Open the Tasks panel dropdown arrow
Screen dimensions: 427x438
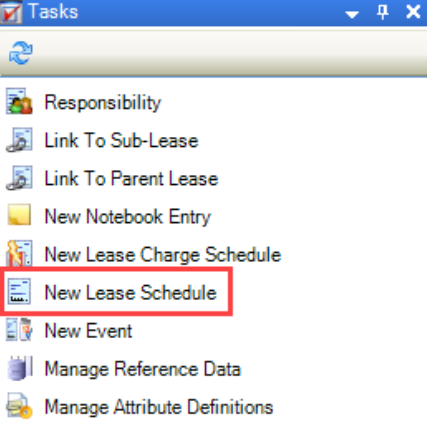pos(352,14)
